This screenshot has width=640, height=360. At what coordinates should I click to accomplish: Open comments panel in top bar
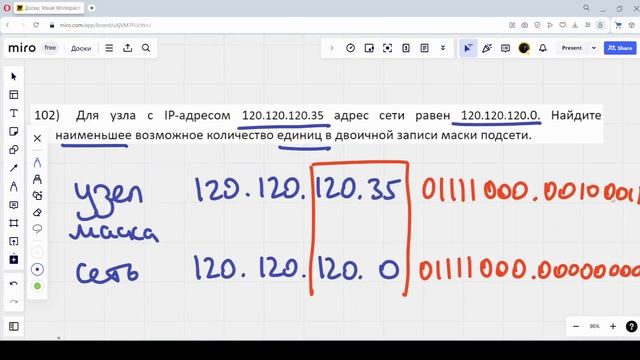[505, 48]
